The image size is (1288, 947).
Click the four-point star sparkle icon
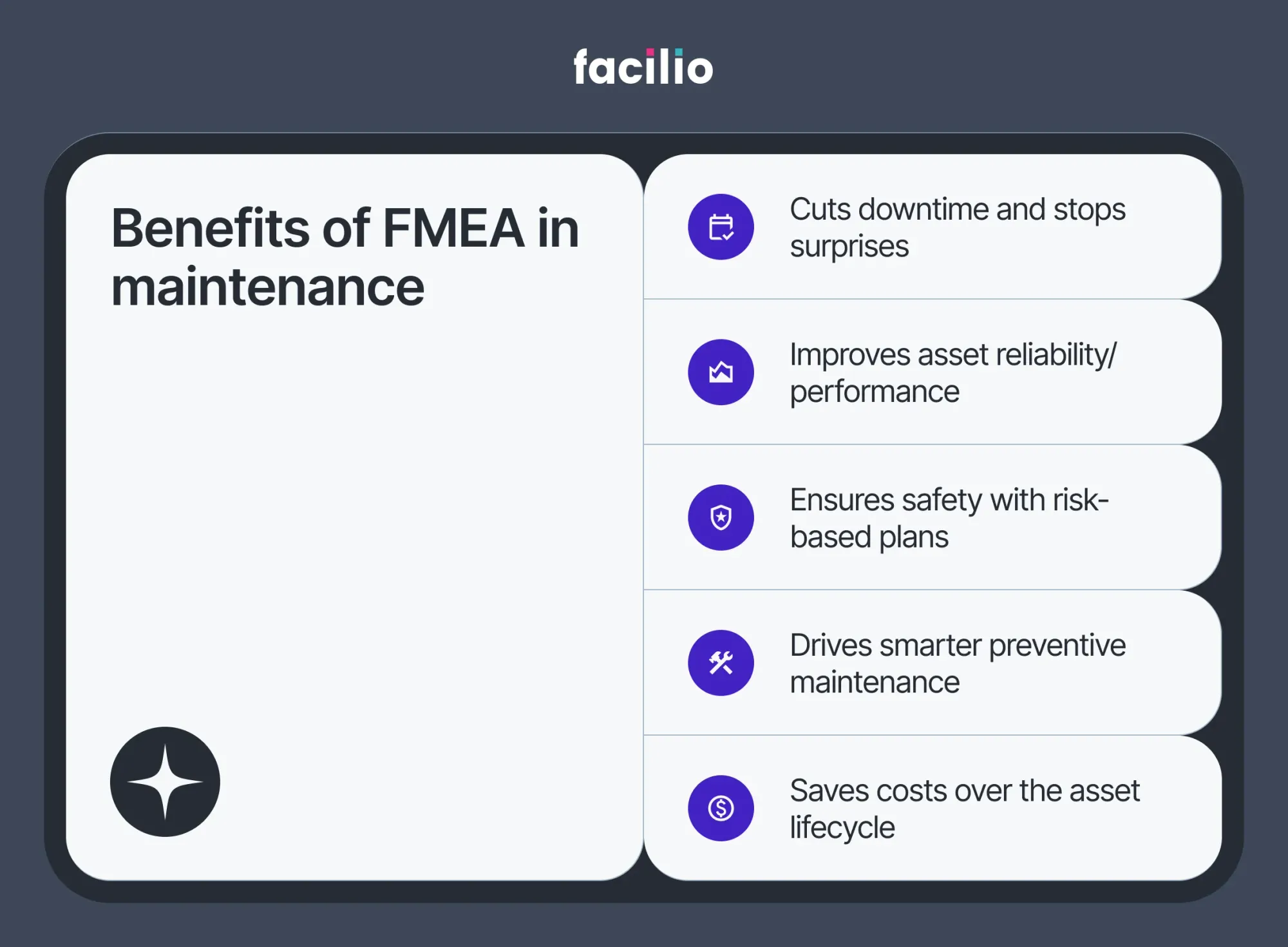[x=165, y=782]
